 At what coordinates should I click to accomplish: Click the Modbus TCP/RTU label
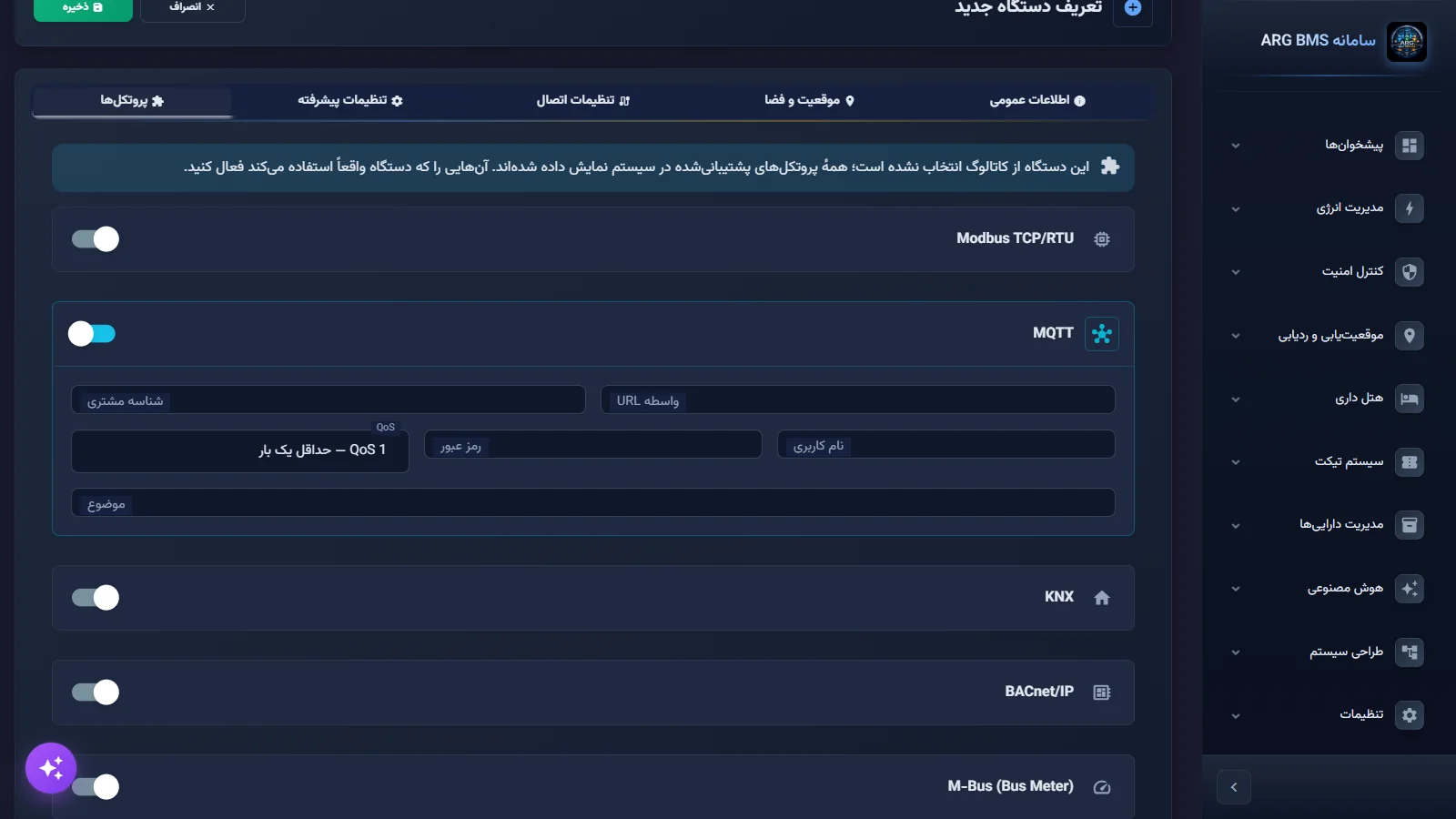[x=1015, y=238]
